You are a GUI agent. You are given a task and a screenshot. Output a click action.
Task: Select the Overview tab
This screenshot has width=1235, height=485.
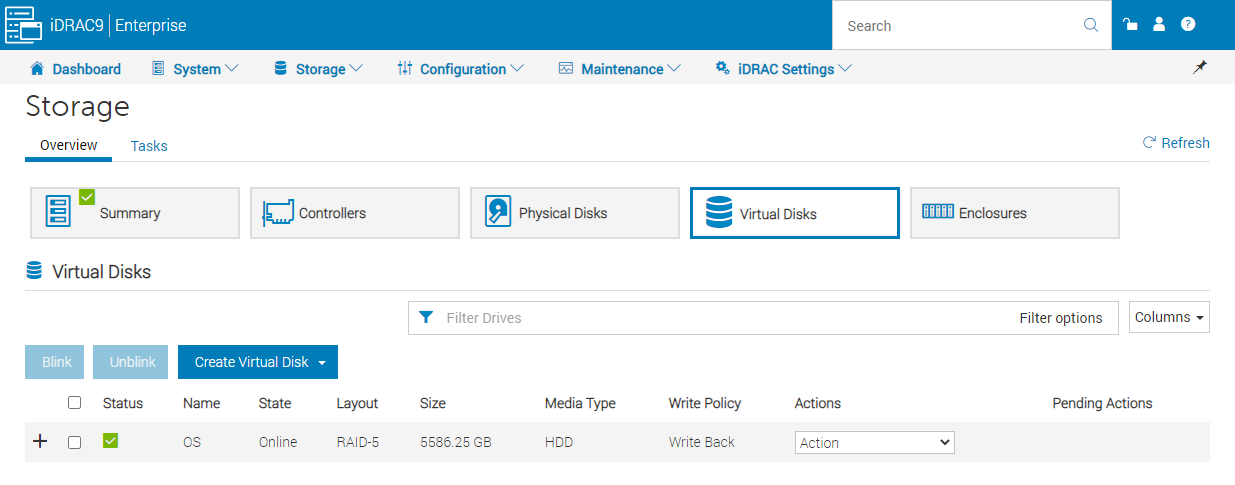[x=69, y=145]
